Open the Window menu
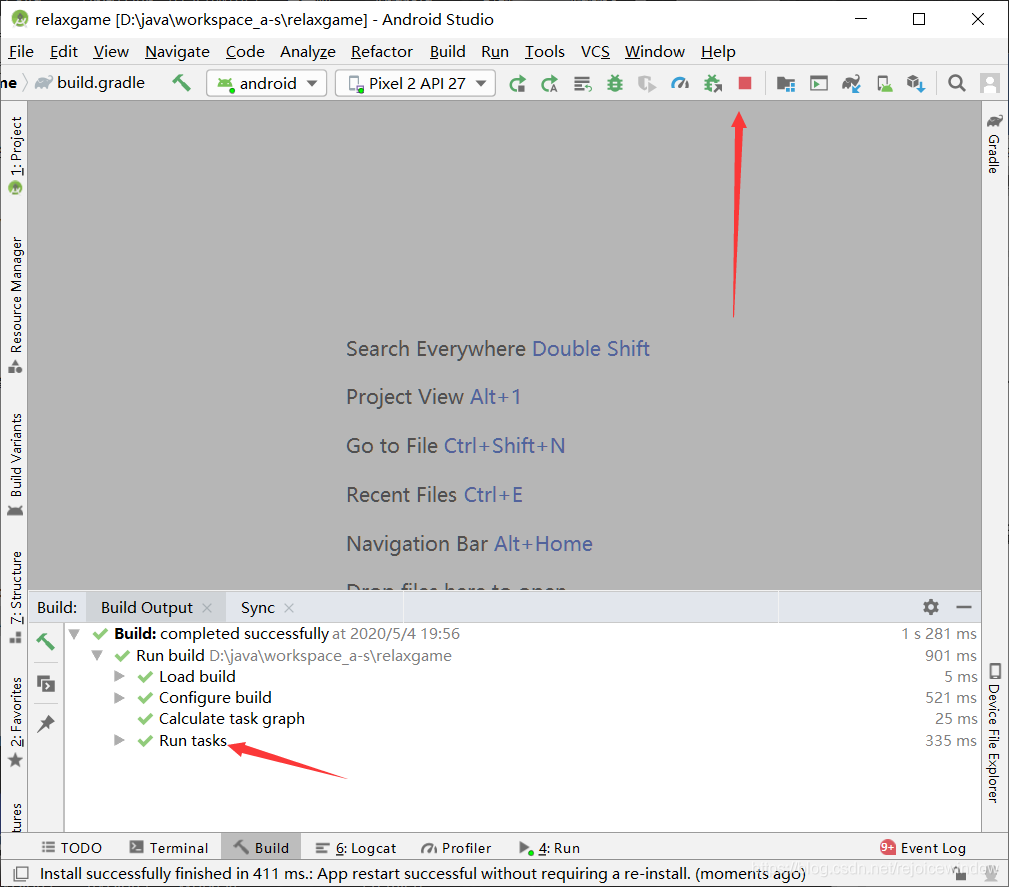Screen dimensions: 1009x887 coord(654,51)
